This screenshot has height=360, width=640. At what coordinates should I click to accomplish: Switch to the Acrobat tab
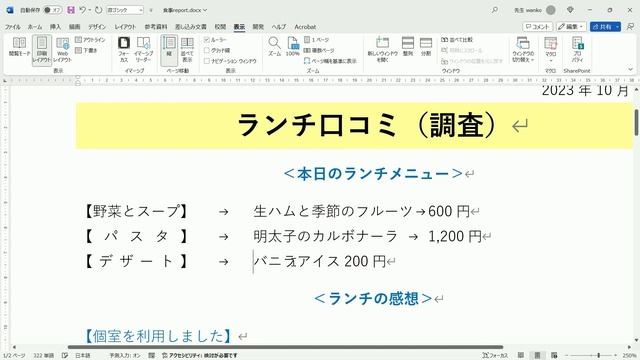click(x=305, y=27)
